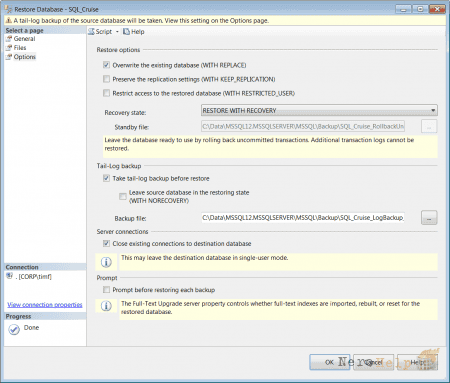Enable Preserve the replication settings checkbox
The width and height of the screenshot is (450, 383).
point(106,79)
